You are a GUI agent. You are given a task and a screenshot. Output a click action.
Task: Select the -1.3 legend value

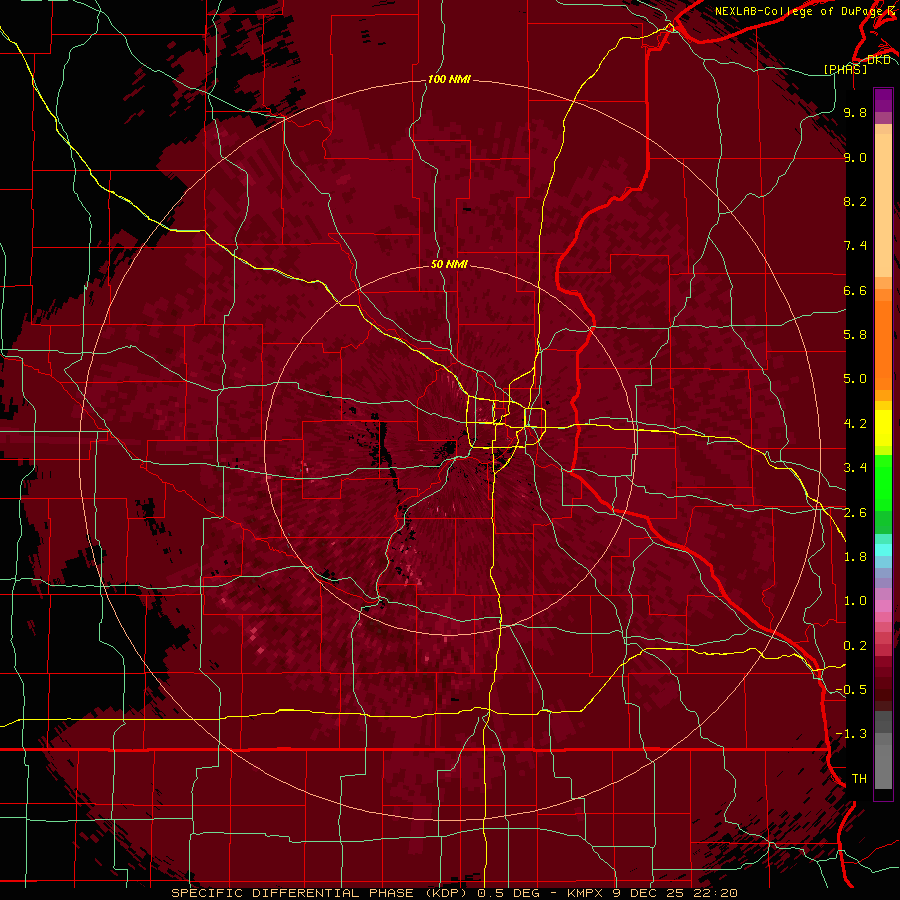point(851,734)
